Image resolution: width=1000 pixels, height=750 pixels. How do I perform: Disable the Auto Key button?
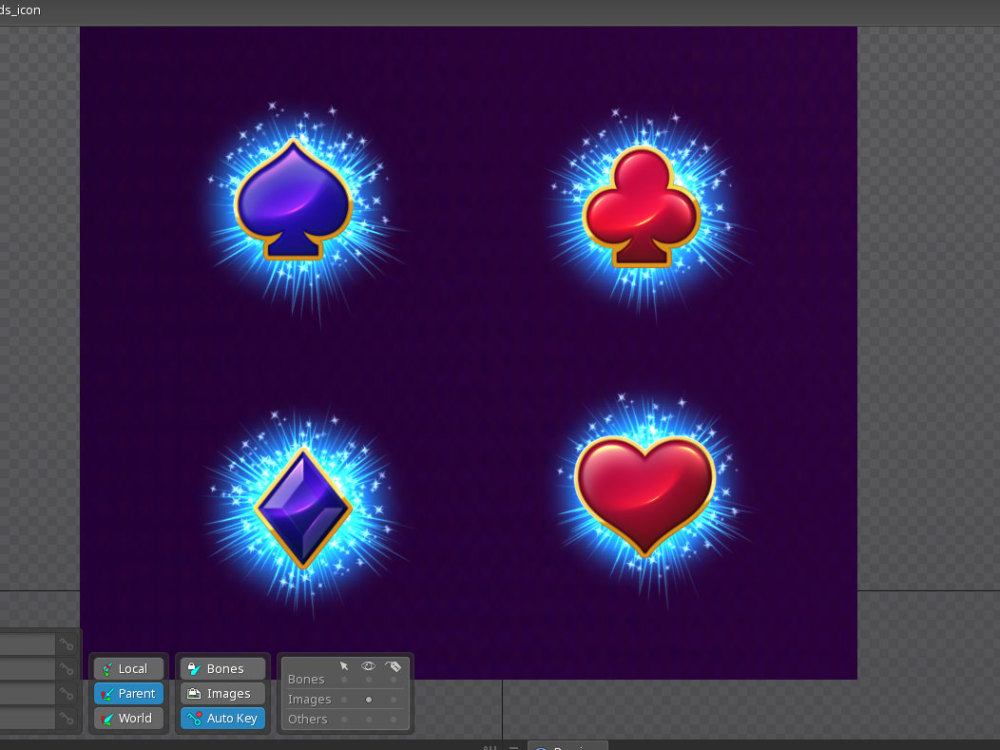click(223, 718)
